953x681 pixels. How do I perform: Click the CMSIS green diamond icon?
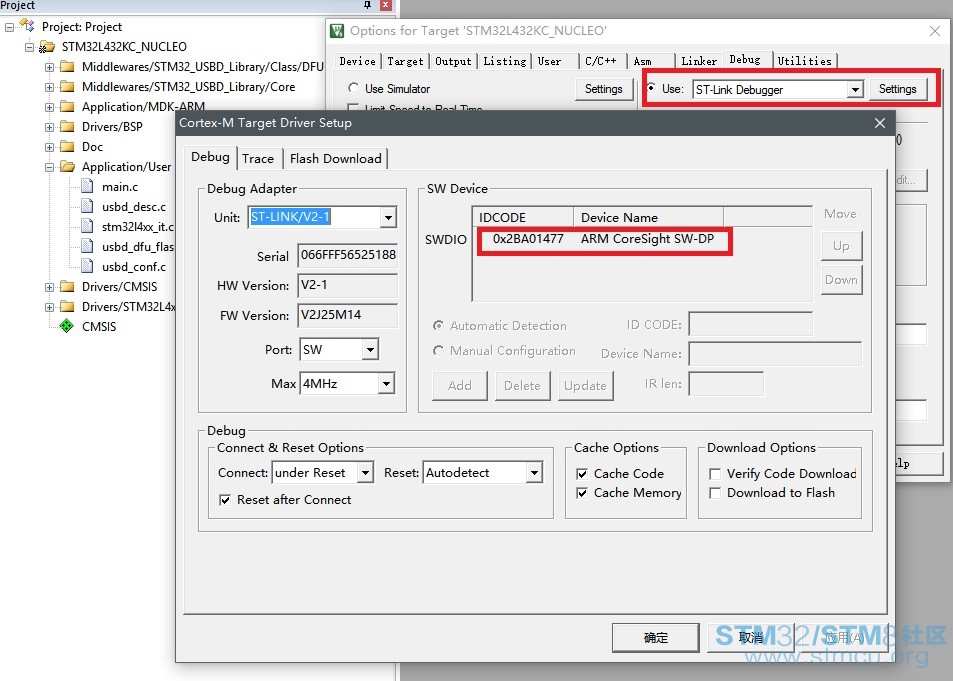[67, 327]
